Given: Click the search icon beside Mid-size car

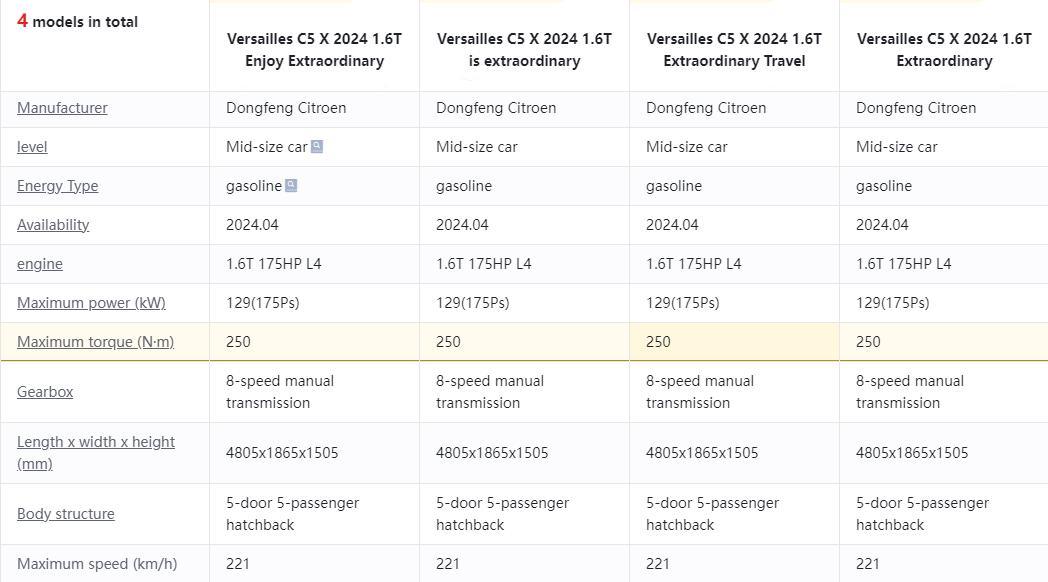Looking at the screenshot, I should click(x=317, y=146).
